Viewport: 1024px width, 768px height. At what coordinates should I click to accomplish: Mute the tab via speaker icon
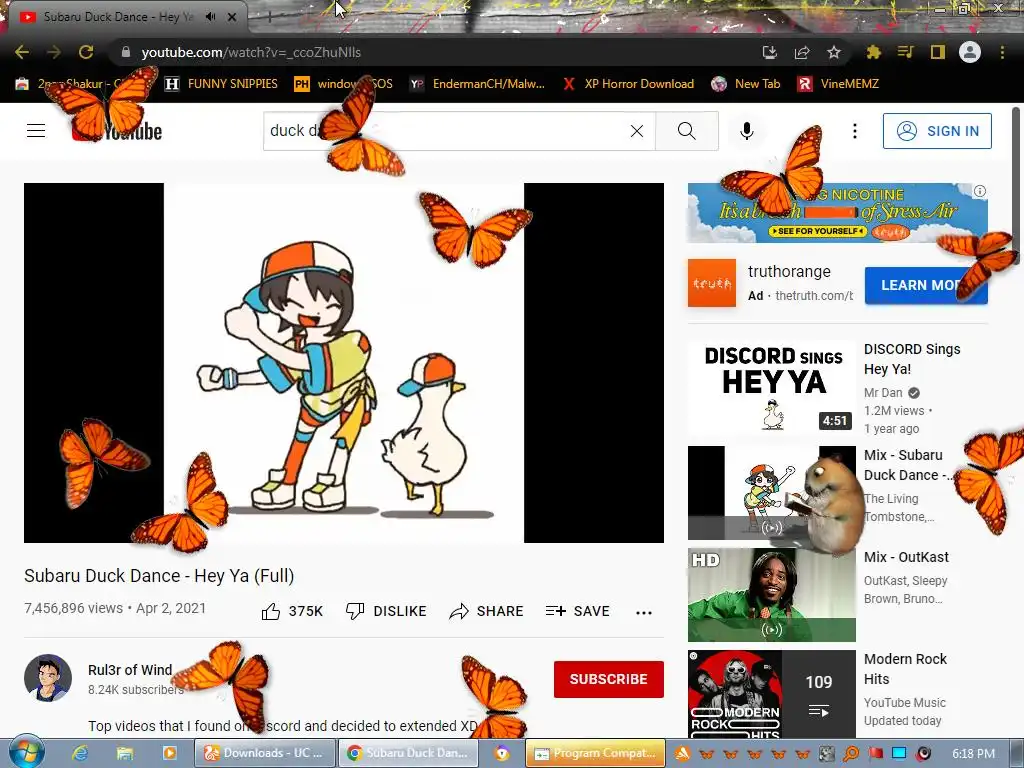(210, 17)
